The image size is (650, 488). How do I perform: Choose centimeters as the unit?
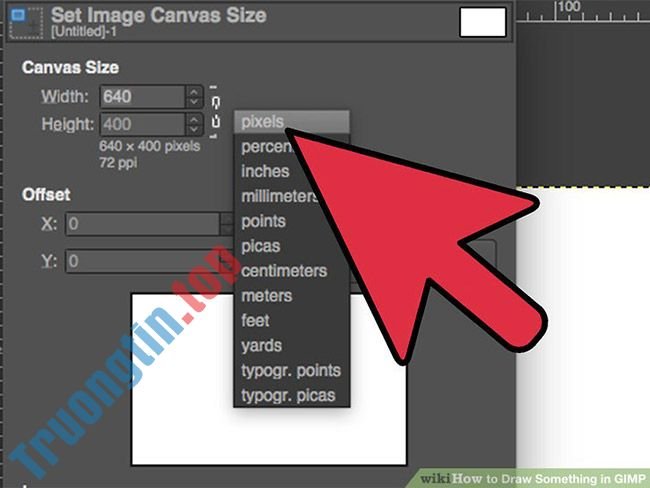click(283, 271)
